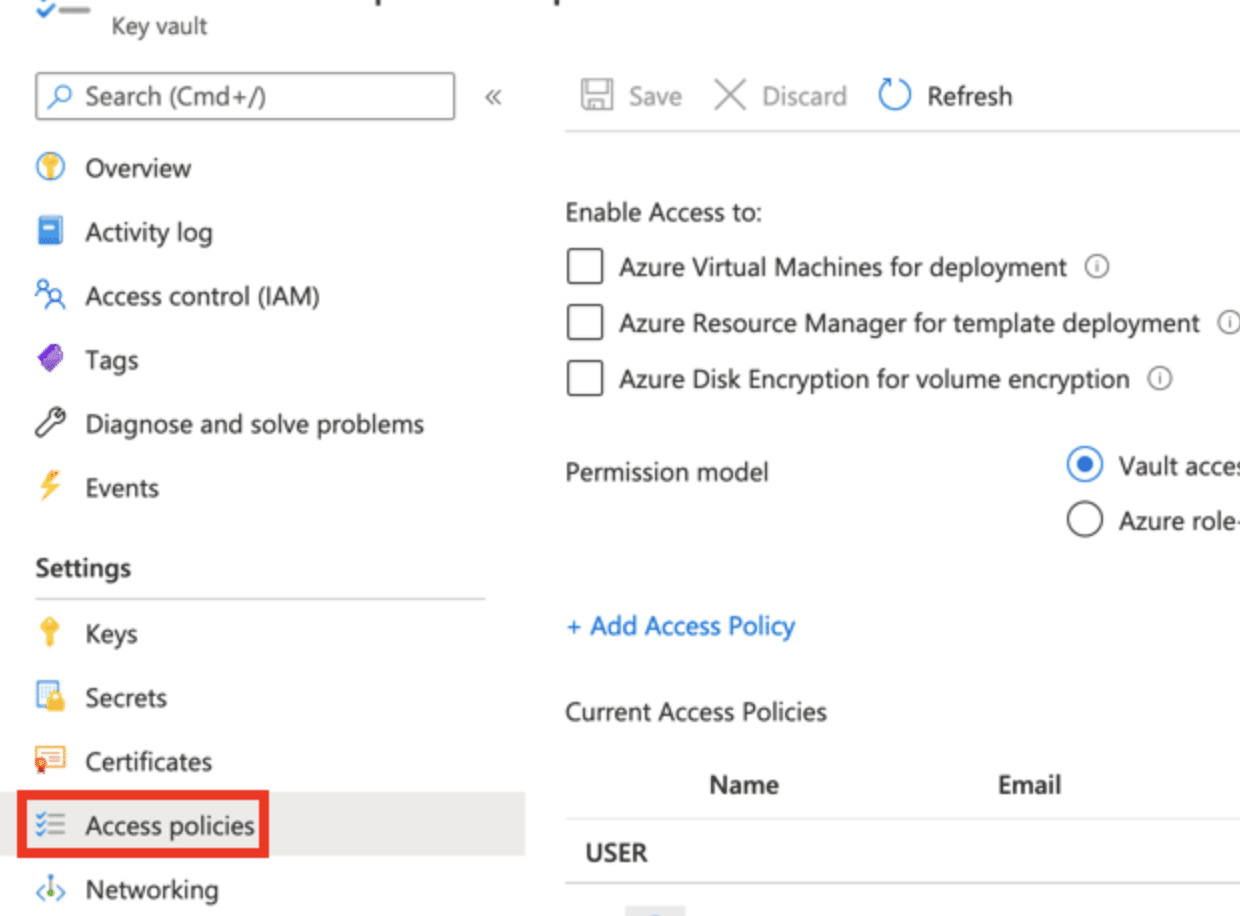Open the Events section
The height and width of the screenshot is (916, 1240).
(x=121, y=487)
